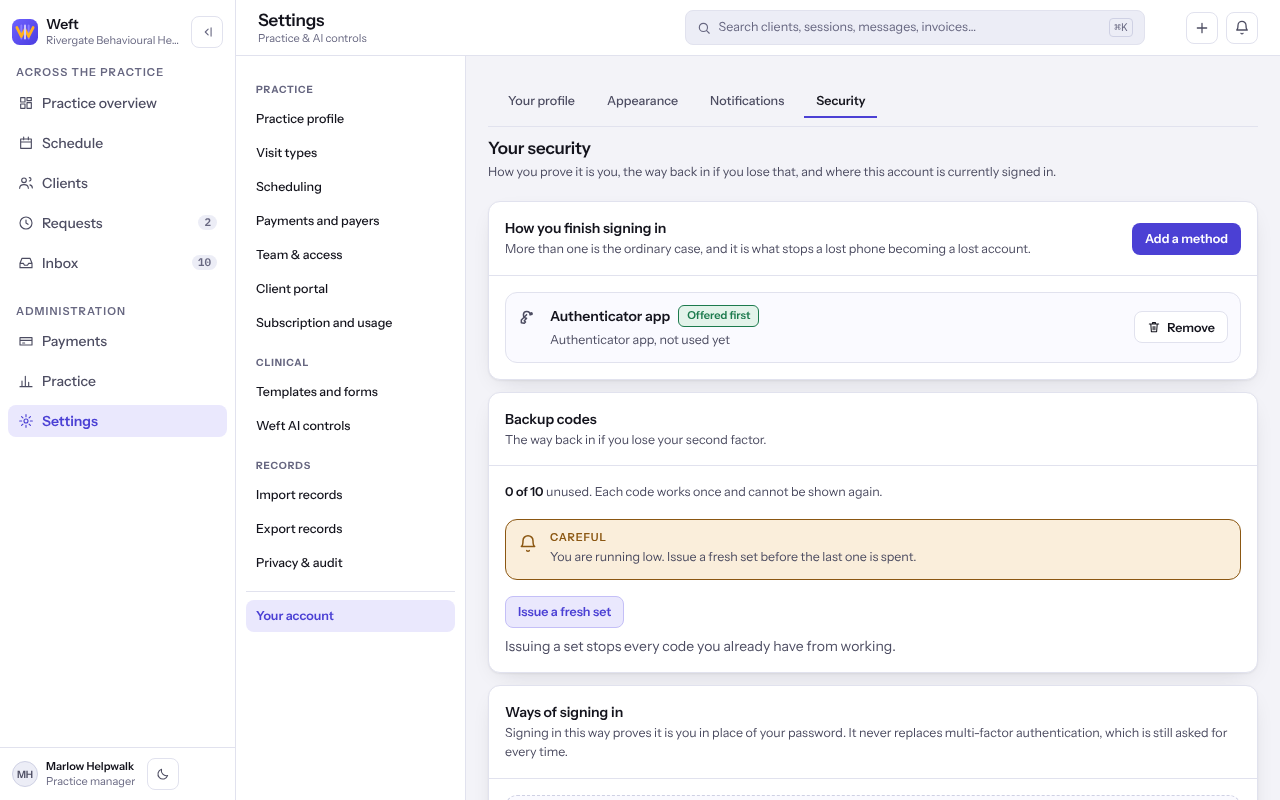Switch to the Appearance tab
The width and height of the screenshot is (1280, 800).
[642, 101]
